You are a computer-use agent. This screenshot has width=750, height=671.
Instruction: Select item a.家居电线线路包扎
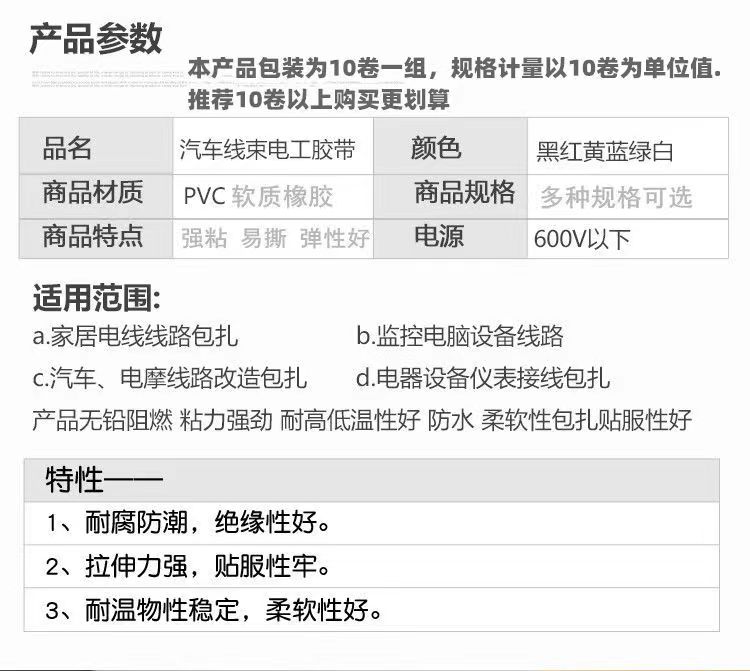point(135,336)
